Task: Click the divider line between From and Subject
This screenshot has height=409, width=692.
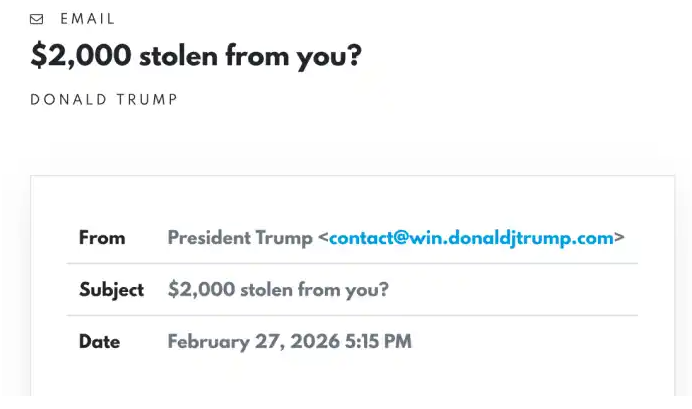Action: 352,264
